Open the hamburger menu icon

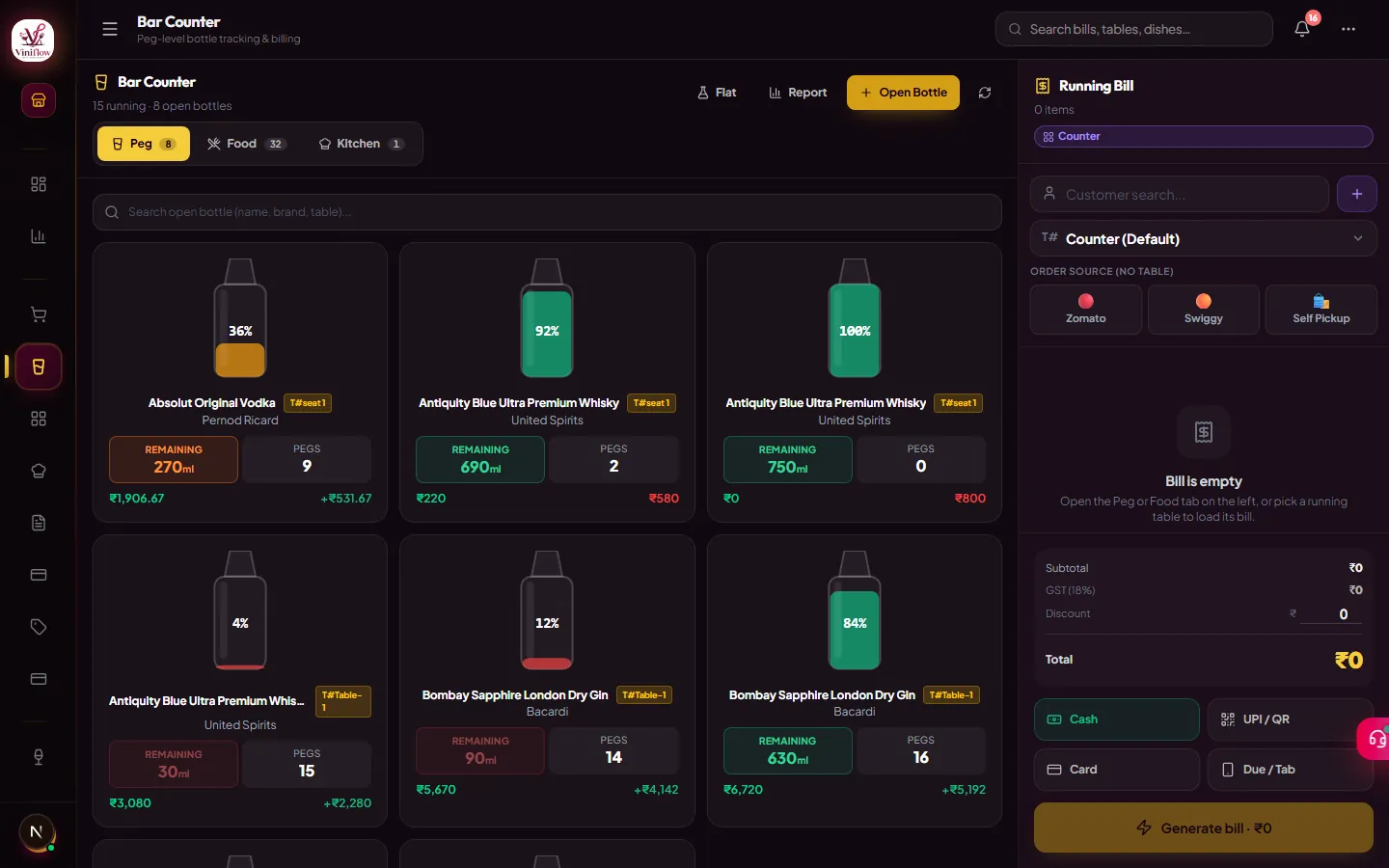110,29
